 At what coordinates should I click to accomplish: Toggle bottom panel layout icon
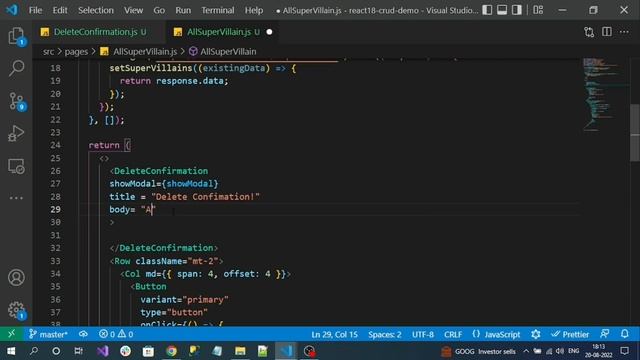tap(502, 10)
